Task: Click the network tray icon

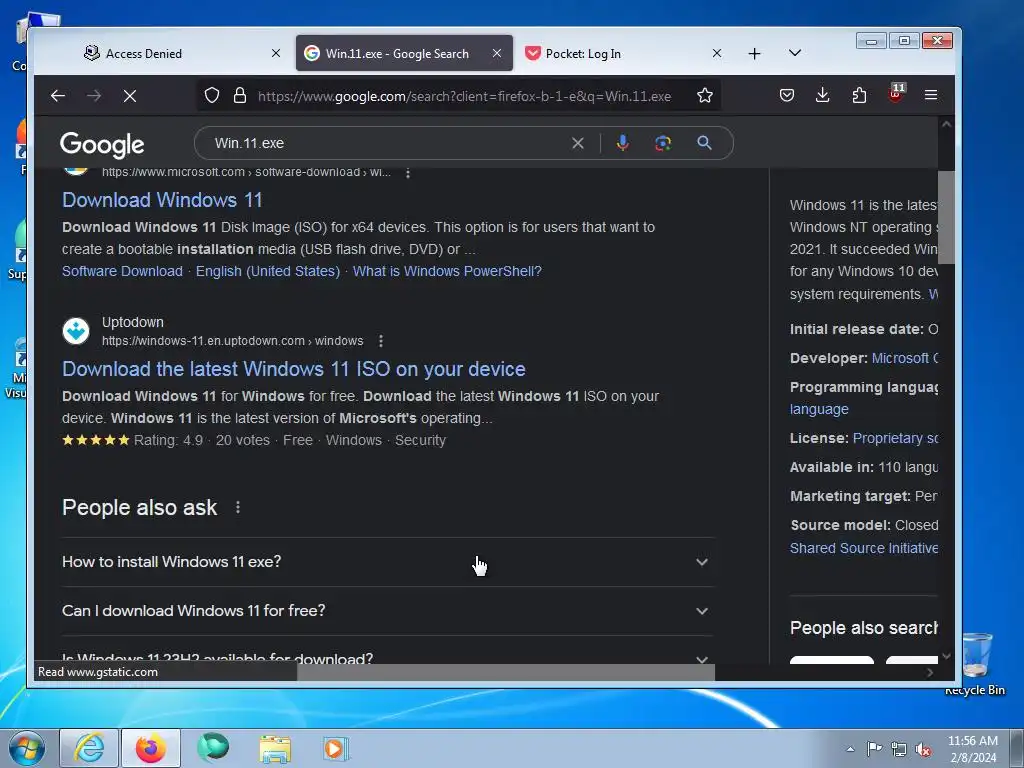Action: tap(899, 749)
